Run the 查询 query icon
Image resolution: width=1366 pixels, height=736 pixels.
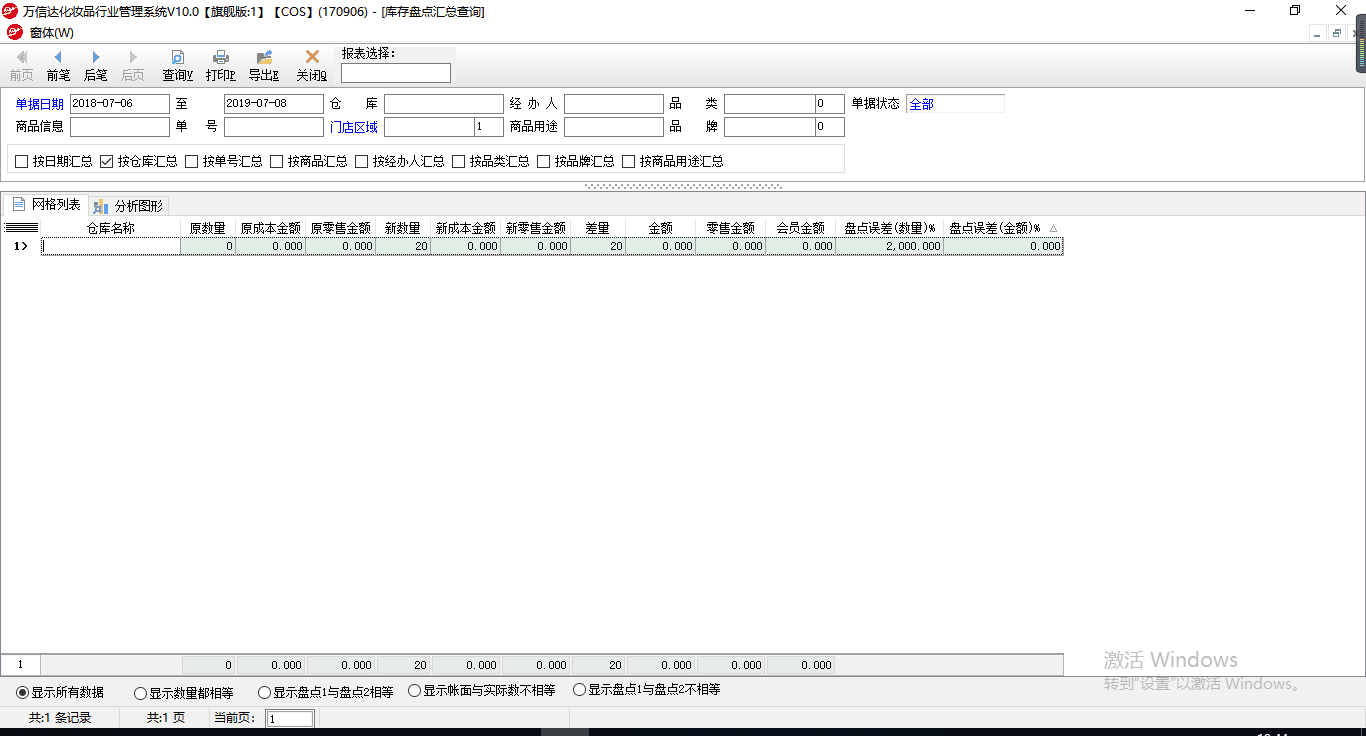point(178,57)
